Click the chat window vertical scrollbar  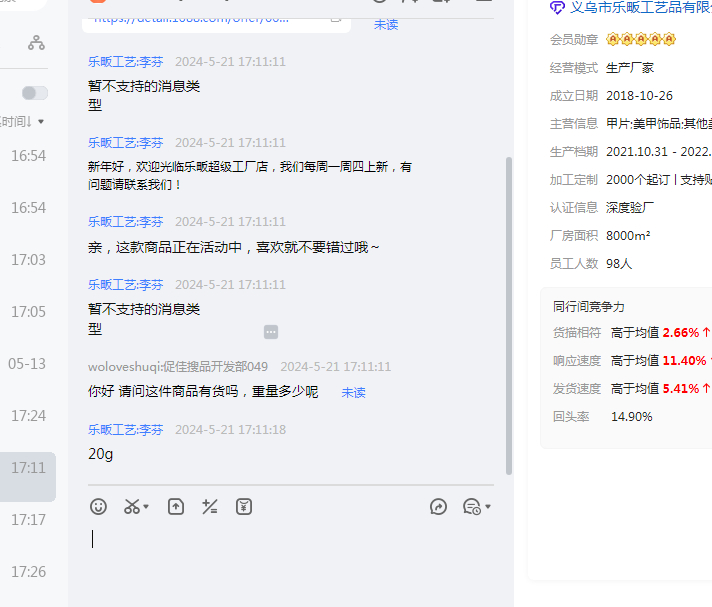point(509,300)
